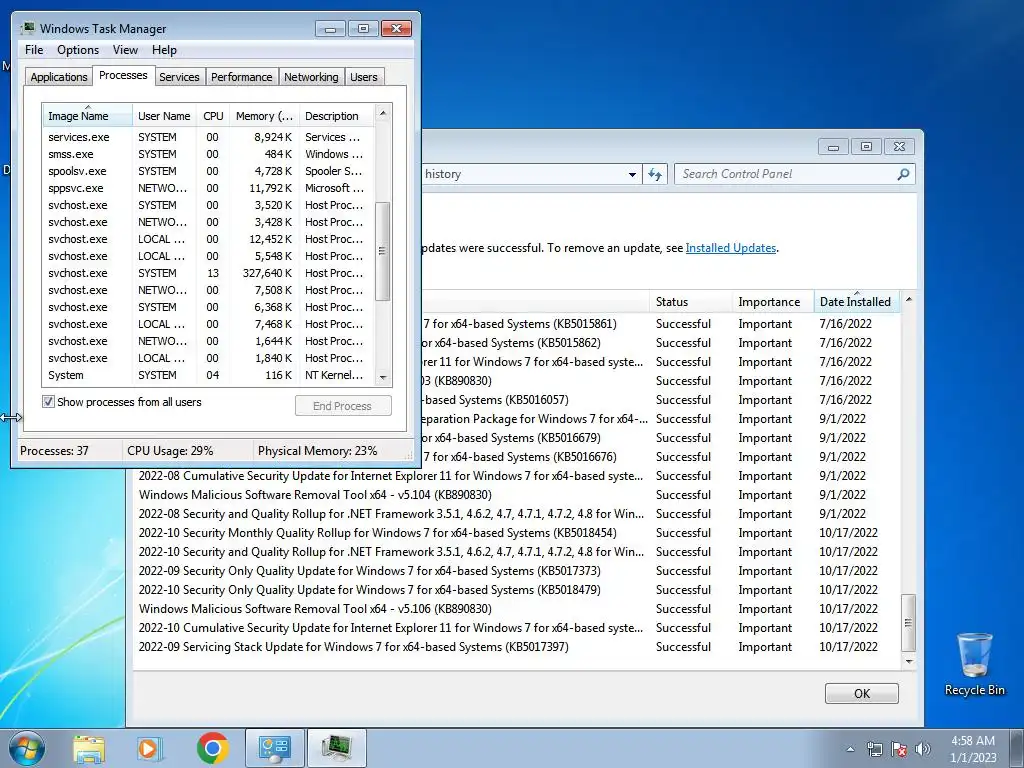Select the sppsvc.exe process row
Viewport: 1024px width, 768px height.
[208, 188]
